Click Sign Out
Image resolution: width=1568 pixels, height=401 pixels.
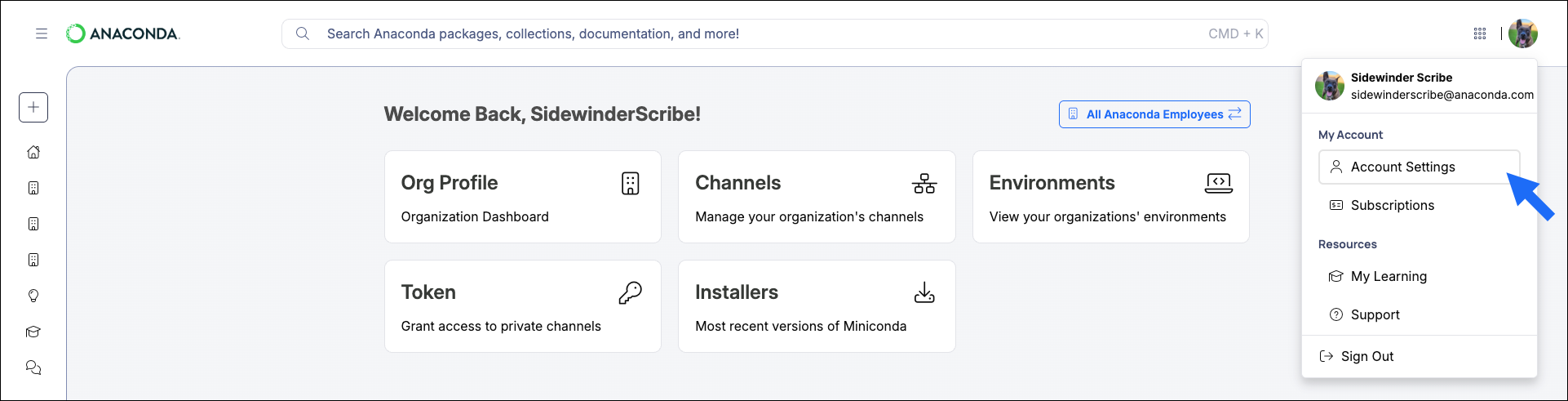coord(1357,356)
